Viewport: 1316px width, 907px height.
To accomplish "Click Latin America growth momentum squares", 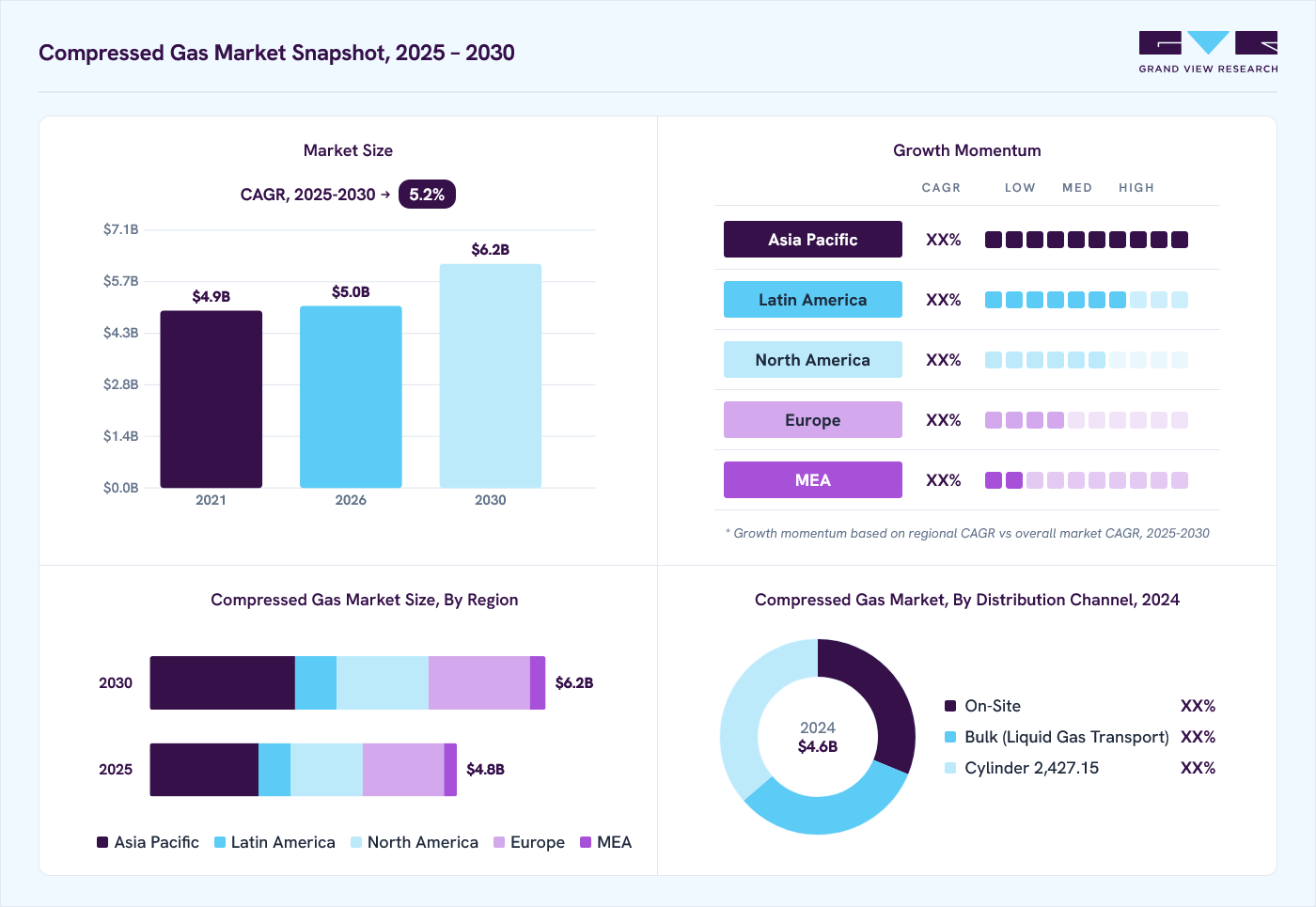I will click(x=1087, y=300).
